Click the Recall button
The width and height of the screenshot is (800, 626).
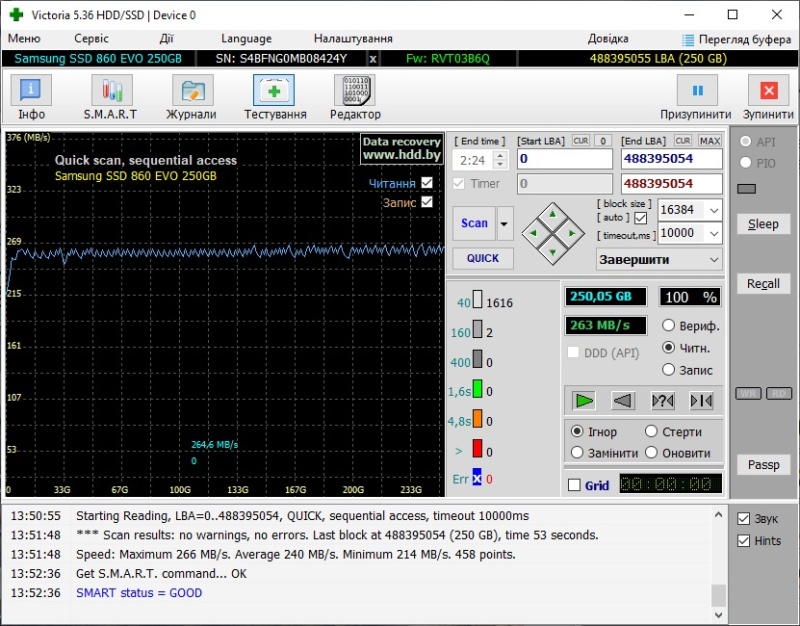click(x=763, y=284)
